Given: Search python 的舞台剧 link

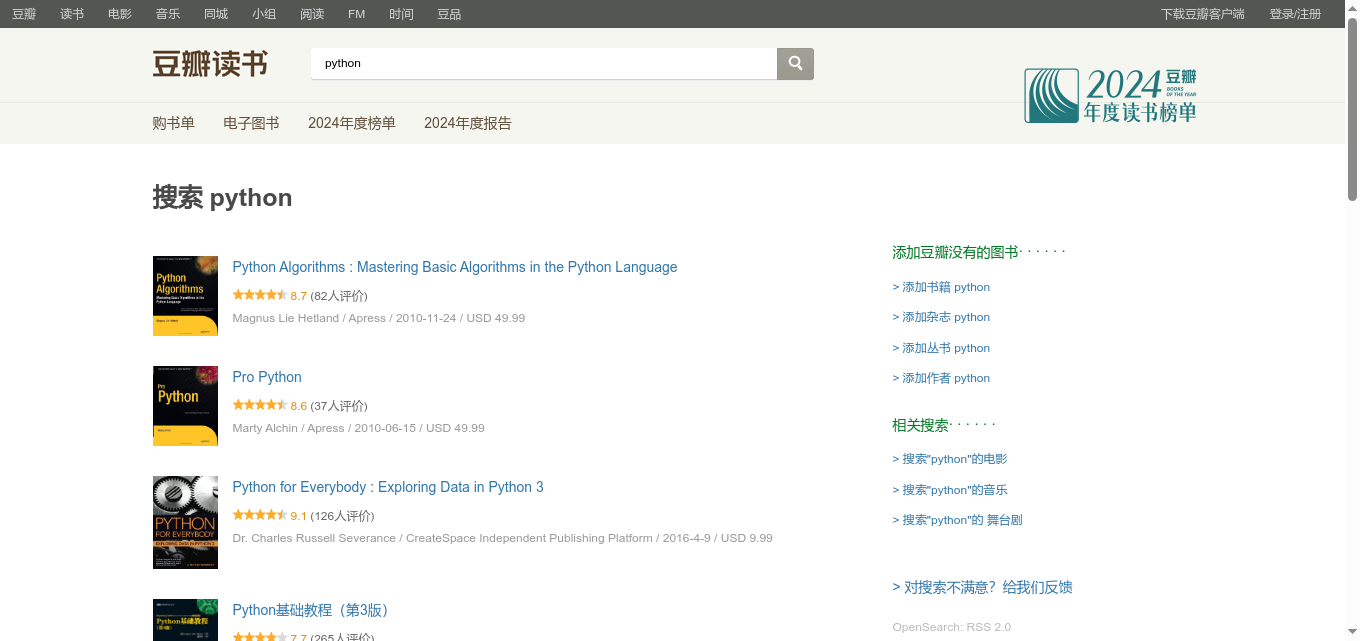Looking at the screenshot, I should tap(957, 520).
